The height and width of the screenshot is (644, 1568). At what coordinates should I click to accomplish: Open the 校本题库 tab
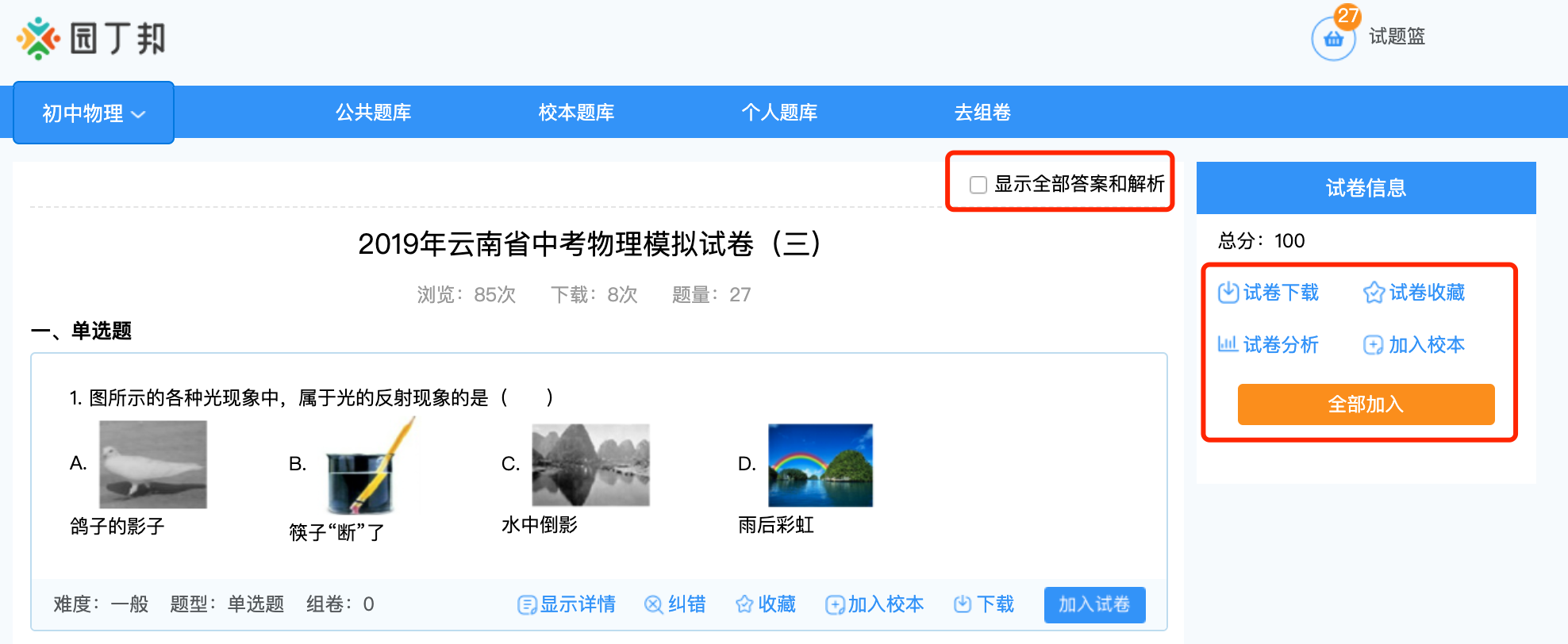(576, 113)
